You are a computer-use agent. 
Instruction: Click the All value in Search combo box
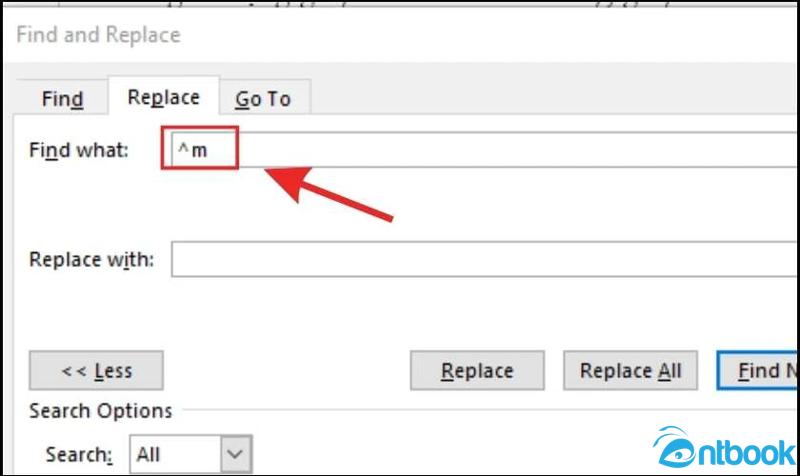pyautogui.click(x=148, y=454)
